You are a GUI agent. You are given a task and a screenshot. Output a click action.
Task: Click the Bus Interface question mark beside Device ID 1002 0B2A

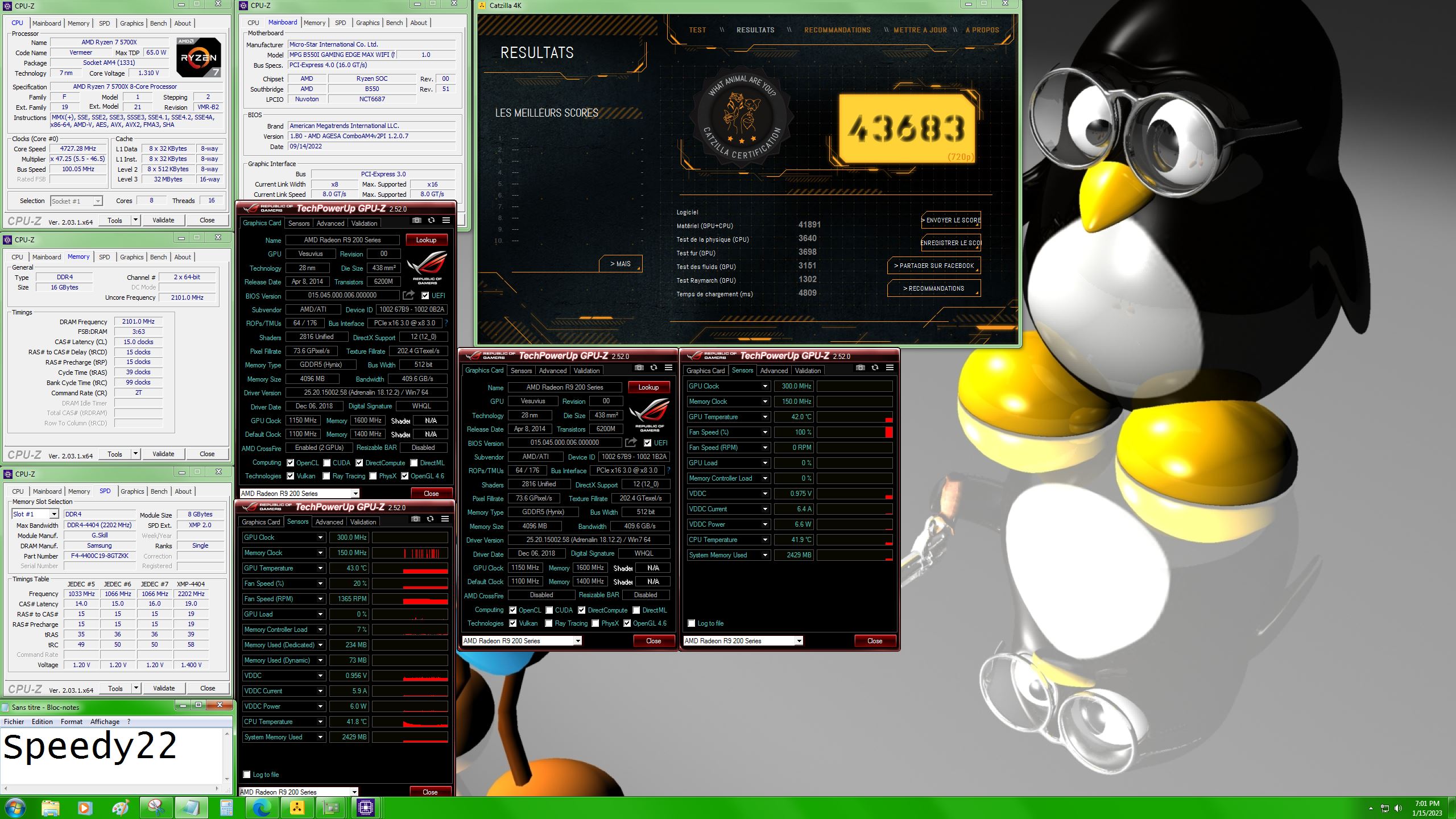(x=446, y=323)
